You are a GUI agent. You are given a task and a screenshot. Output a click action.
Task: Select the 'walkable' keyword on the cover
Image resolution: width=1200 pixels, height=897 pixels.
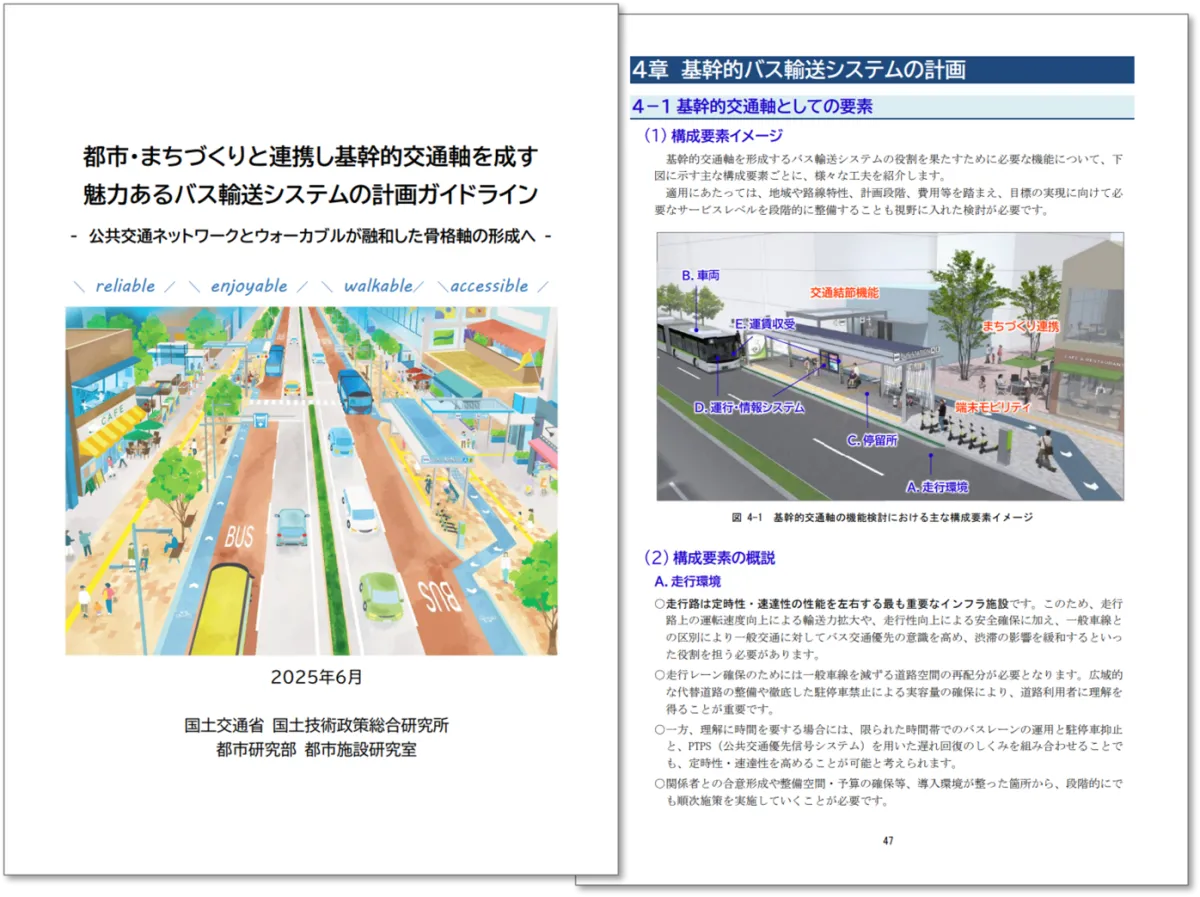click(377, 286)
